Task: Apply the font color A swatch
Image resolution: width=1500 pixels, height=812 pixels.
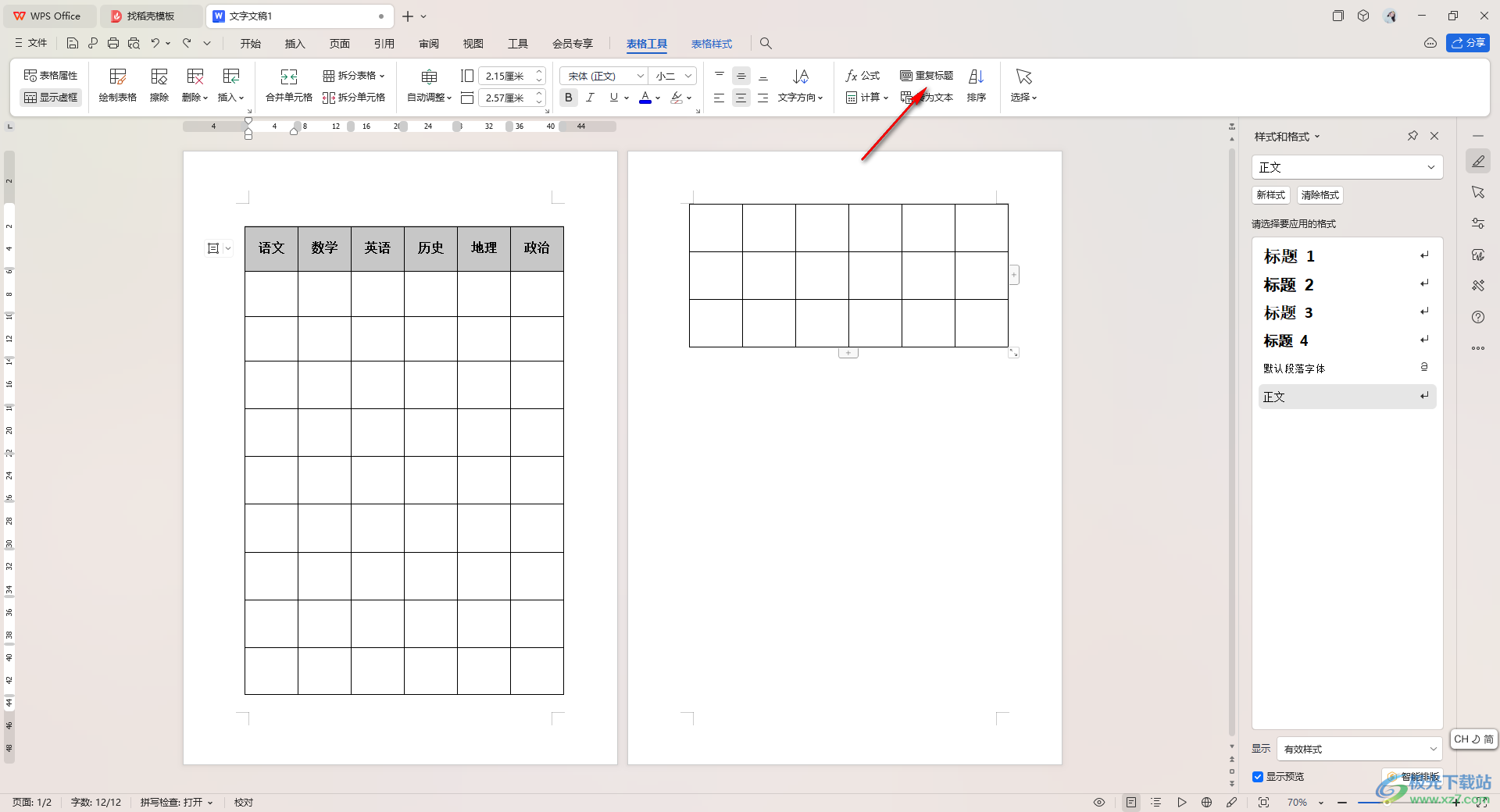Action: tap(645, 98)
